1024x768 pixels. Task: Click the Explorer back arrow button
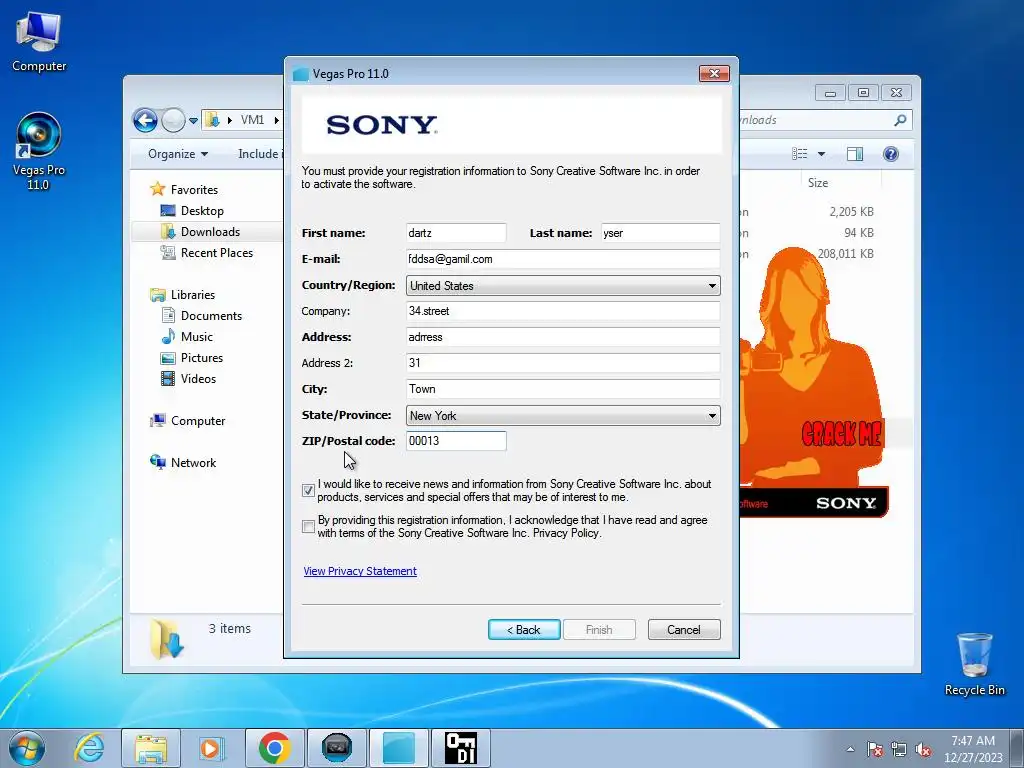coord(145,120)
